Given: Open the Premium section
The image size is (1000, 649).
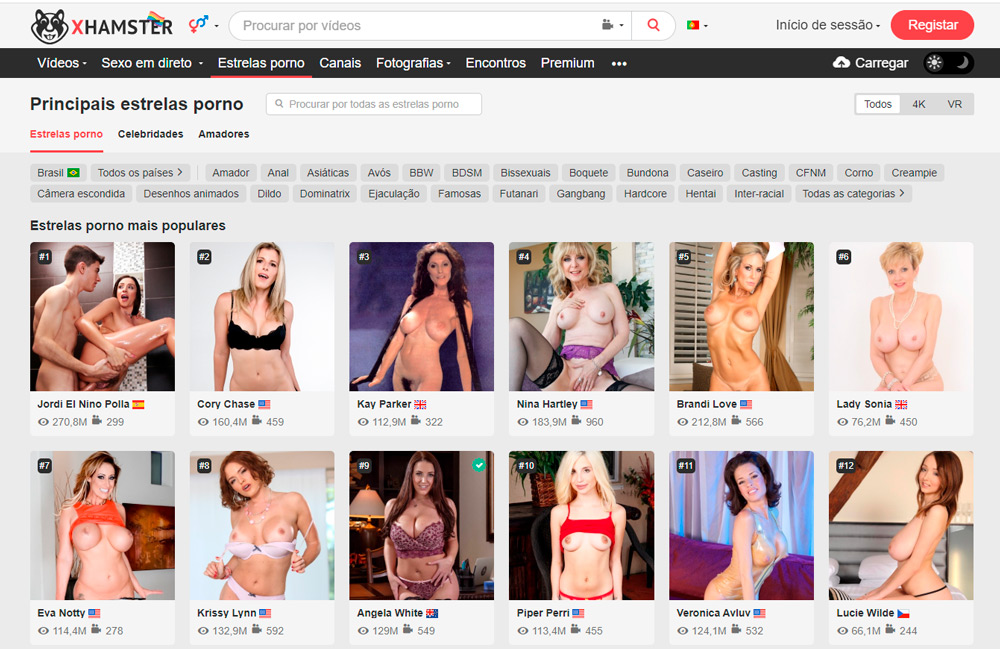Looking at the screenshot, I should [568, 63].
